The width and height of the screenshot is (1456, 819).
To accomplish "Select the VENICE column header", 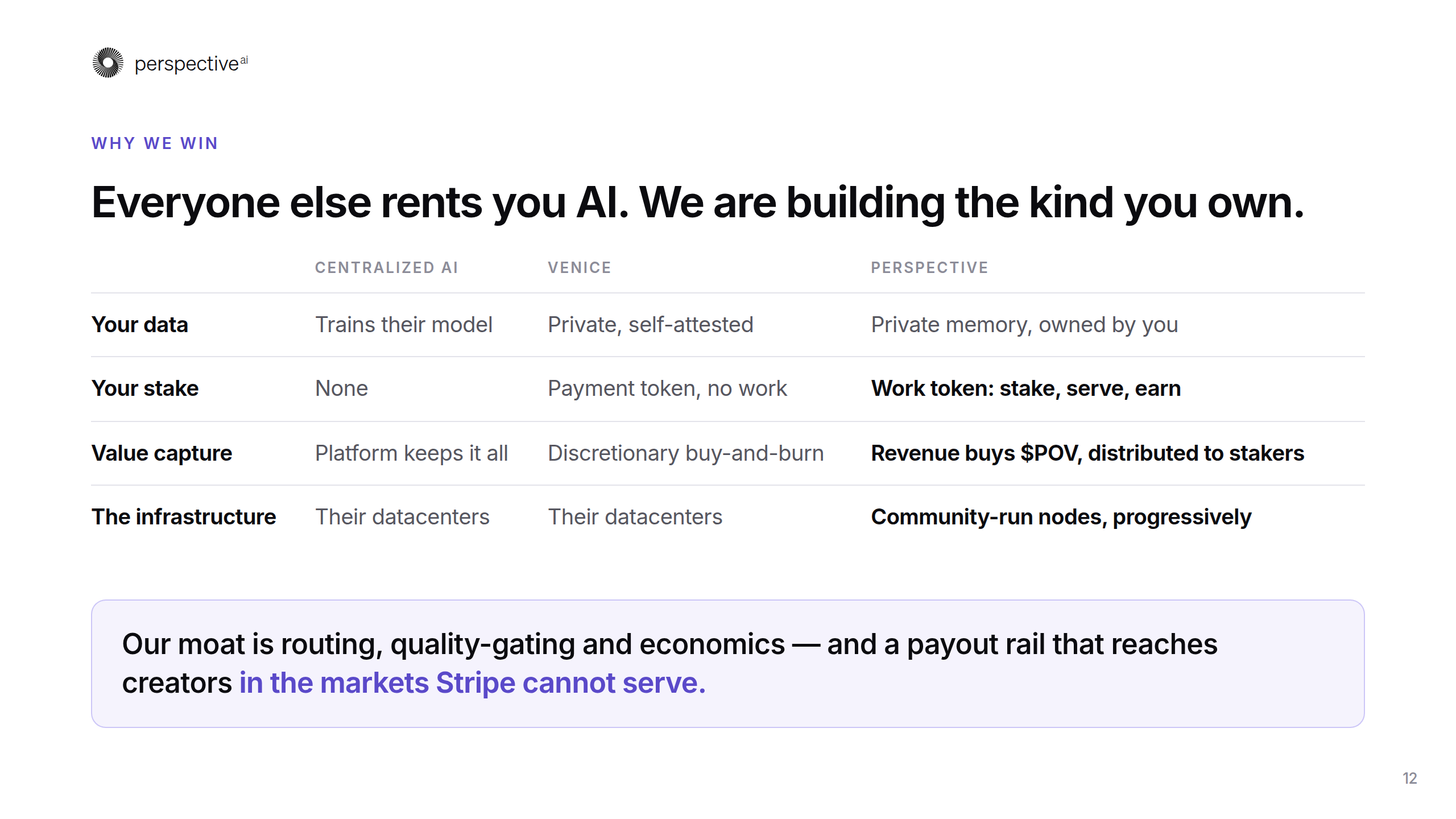I will [x=580, y=267].
